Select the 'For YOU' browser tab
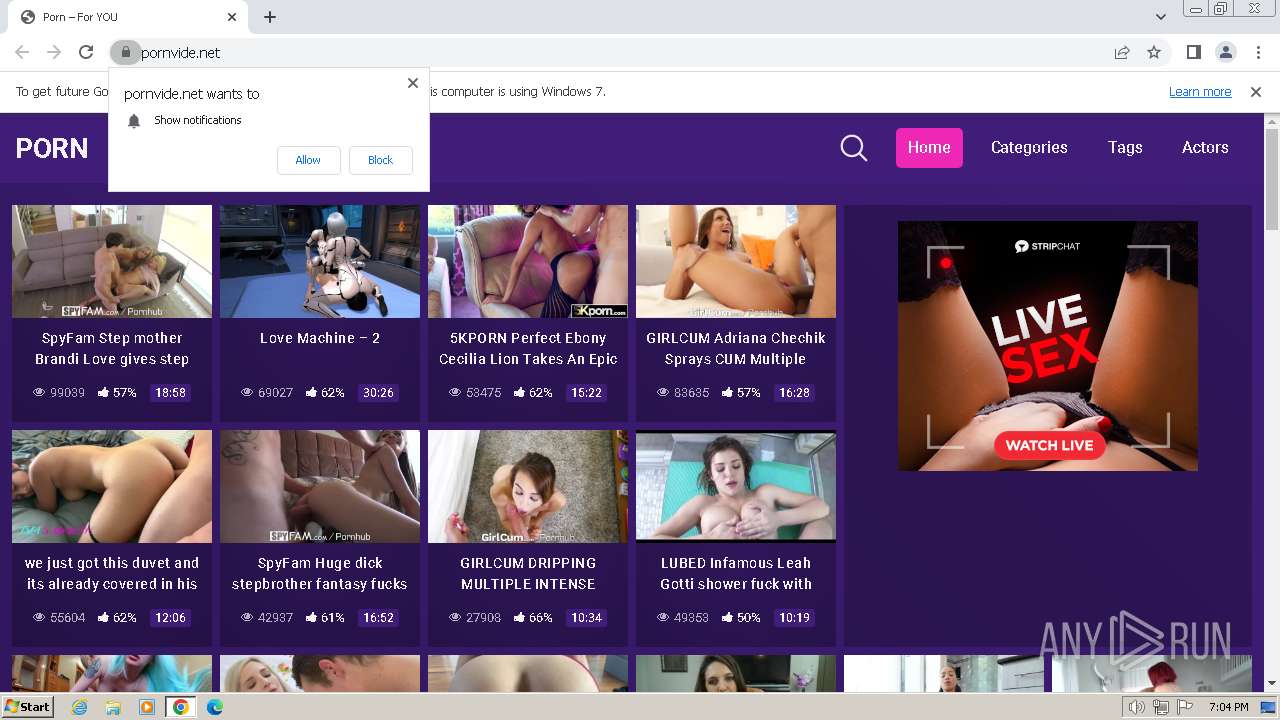1280x720 pixels. [130, 17]
